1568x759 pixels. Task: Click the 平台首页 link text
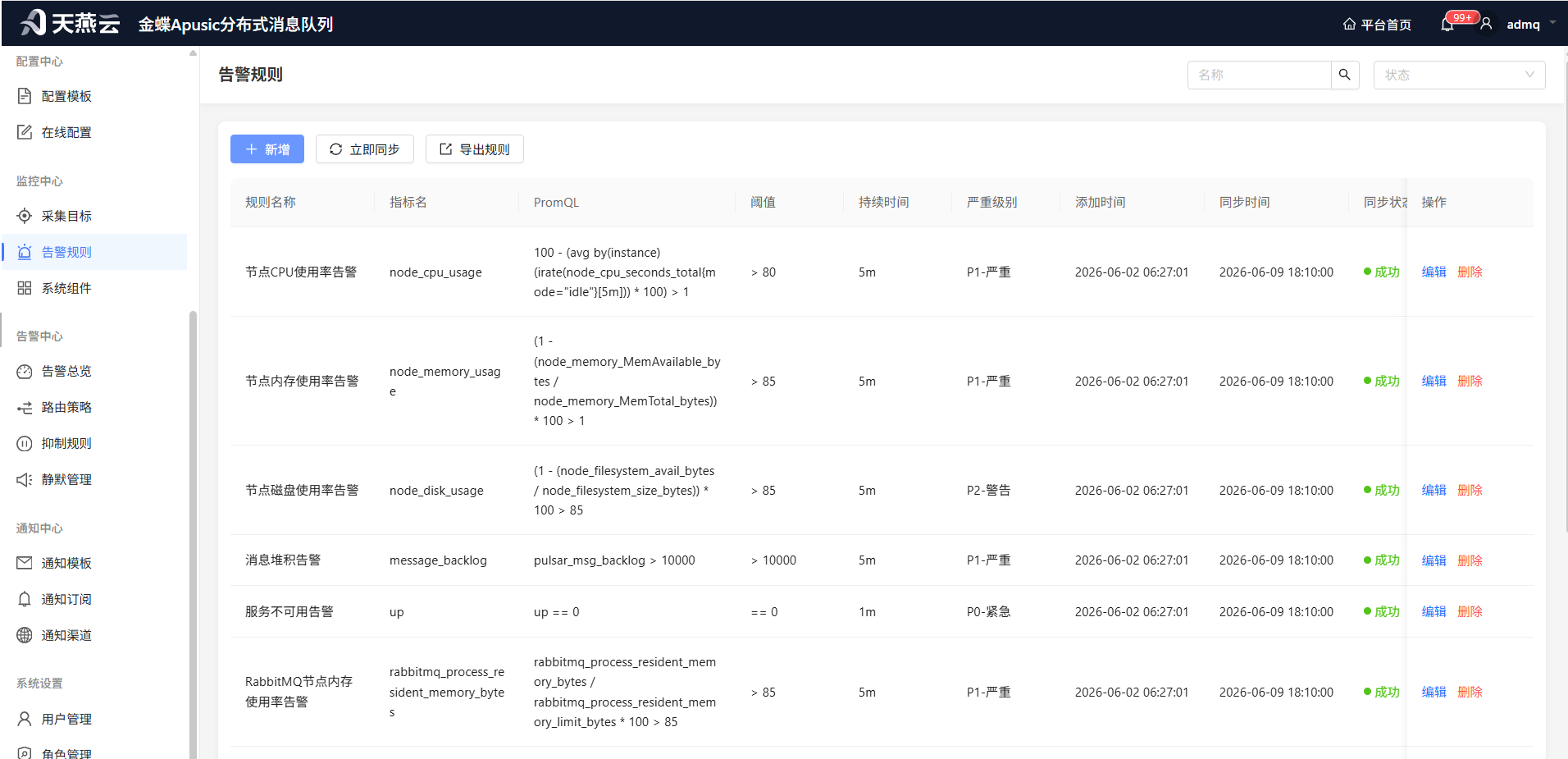tap(1386, 25)
